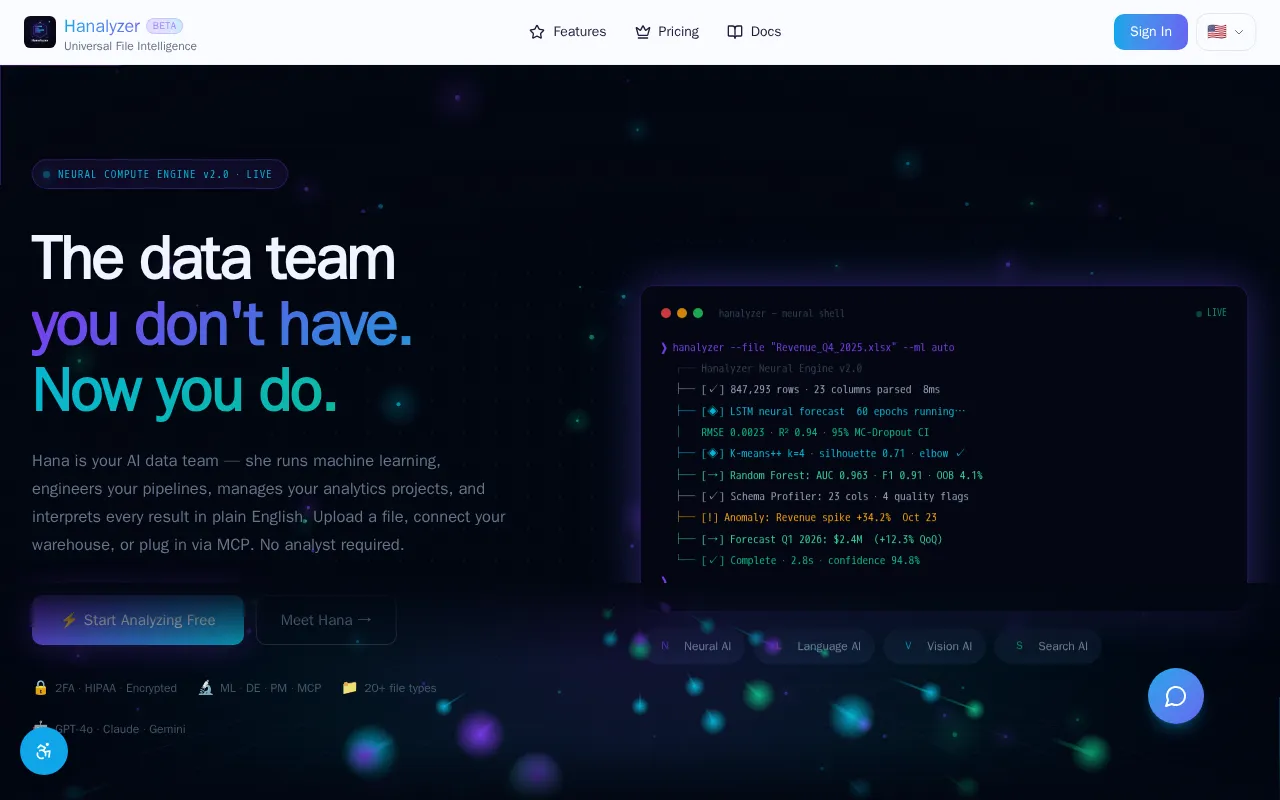This screenshot has height=800, width=1280.
Task: Click the '2FA · HIPAA · Encrypted' text
Action: [x=116, y=688]
